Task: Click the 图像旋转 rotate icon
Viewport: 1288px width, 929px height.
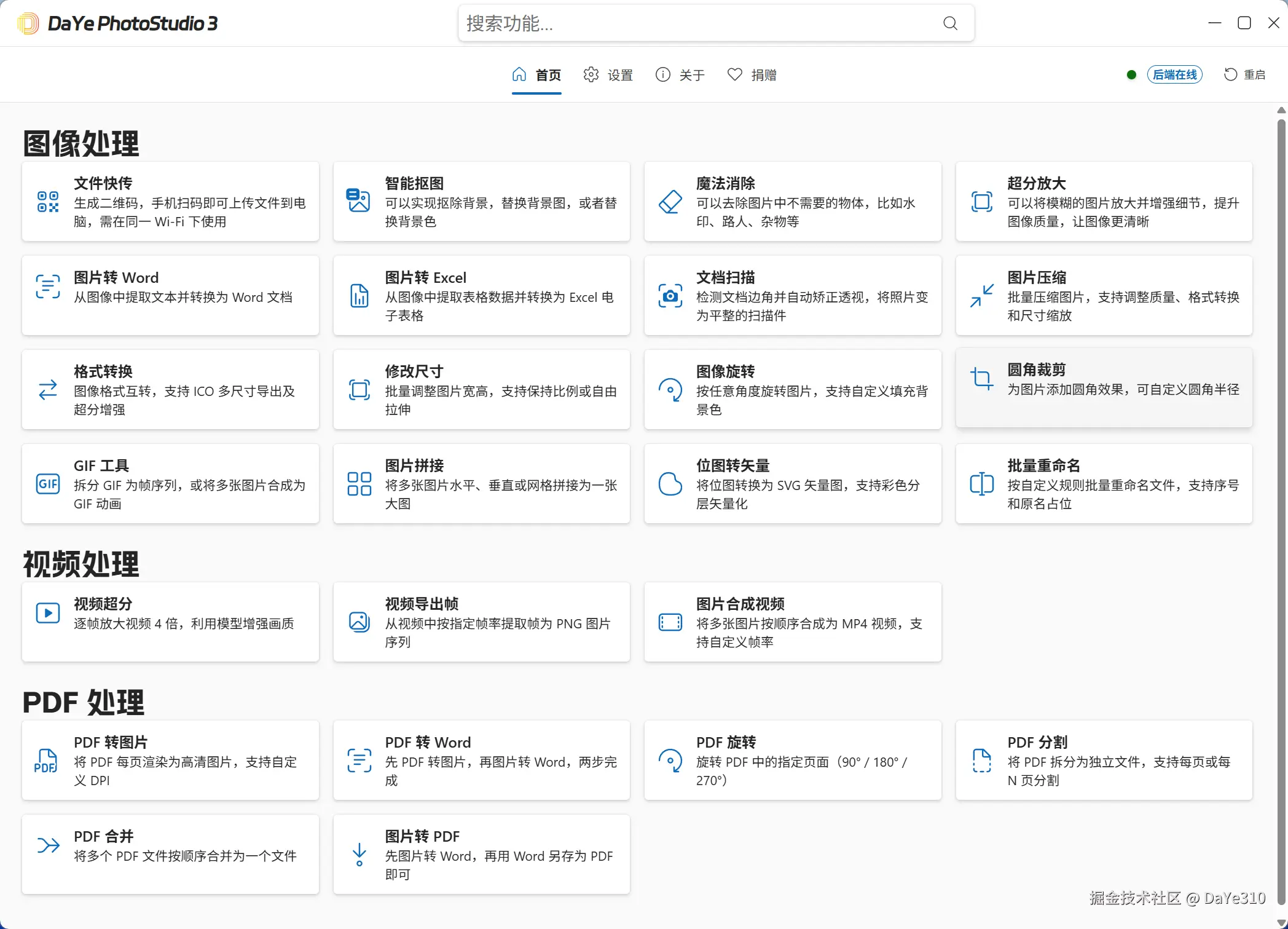Action: (x=670, y=390)
